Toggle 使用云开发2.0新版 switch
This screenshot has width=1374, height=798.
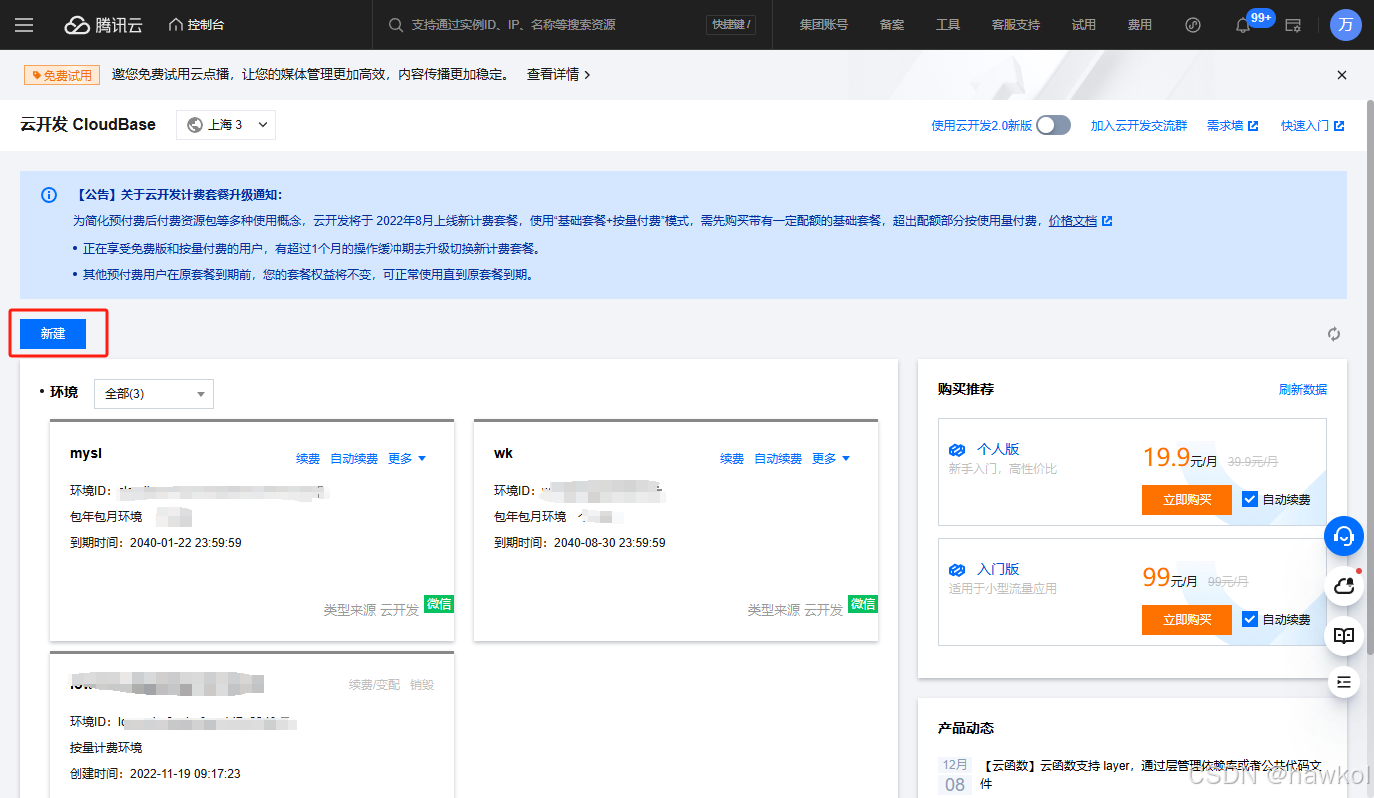pos(1053,125)
